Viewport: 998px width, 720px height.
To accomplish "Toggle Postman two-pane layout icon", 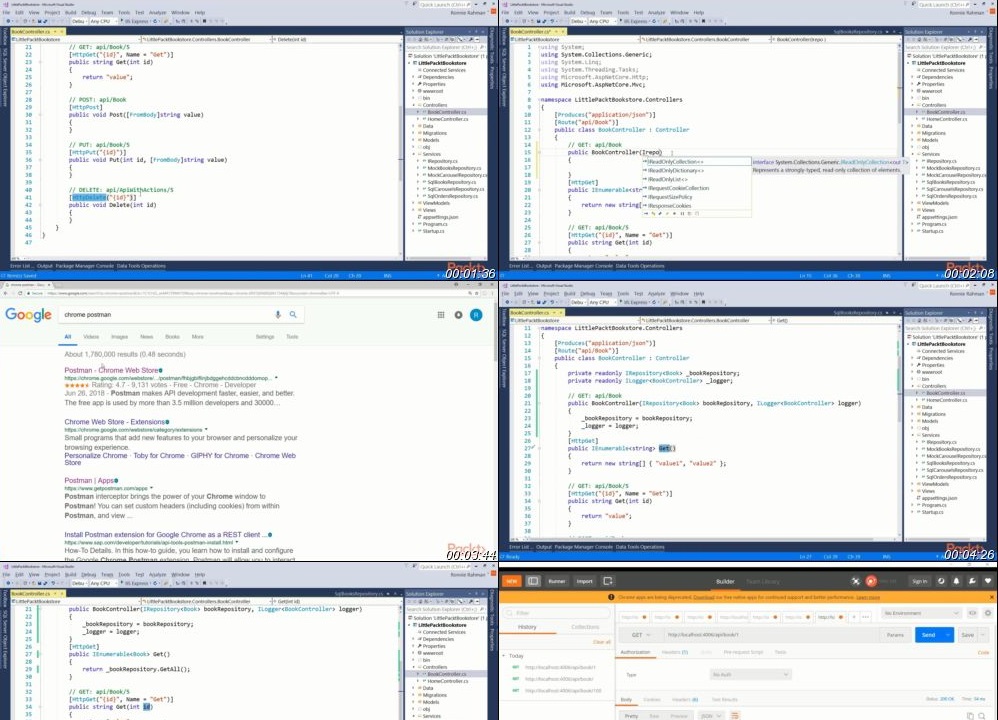I will coord(533,581).
